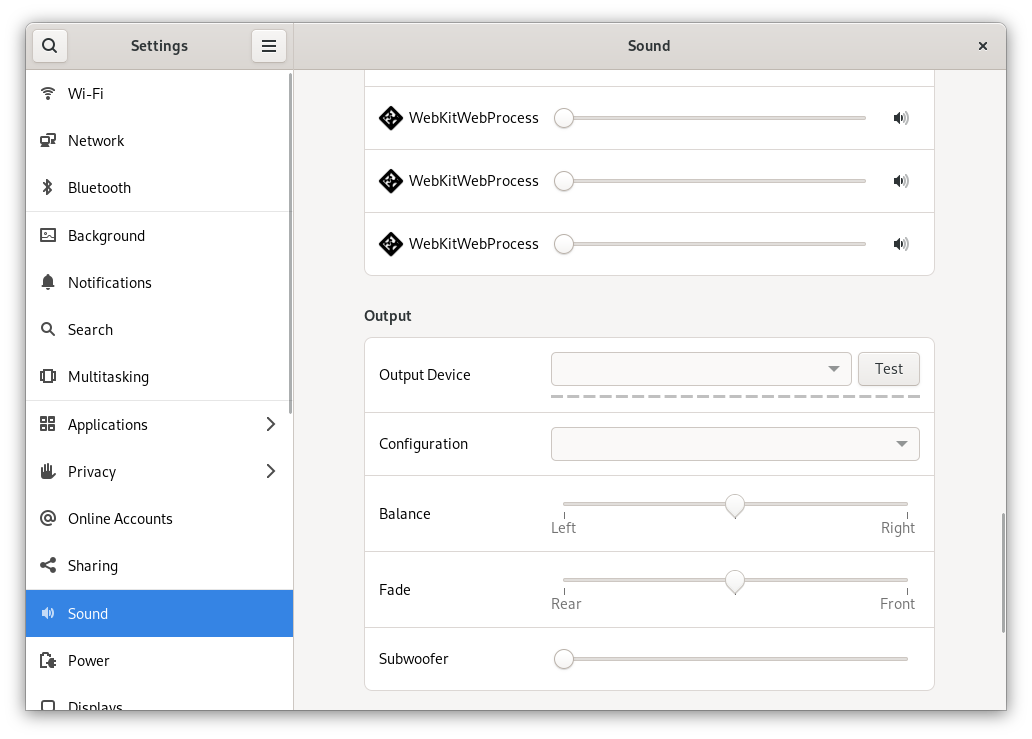Click the Sharing icon in sidebar

pos(47,565)
